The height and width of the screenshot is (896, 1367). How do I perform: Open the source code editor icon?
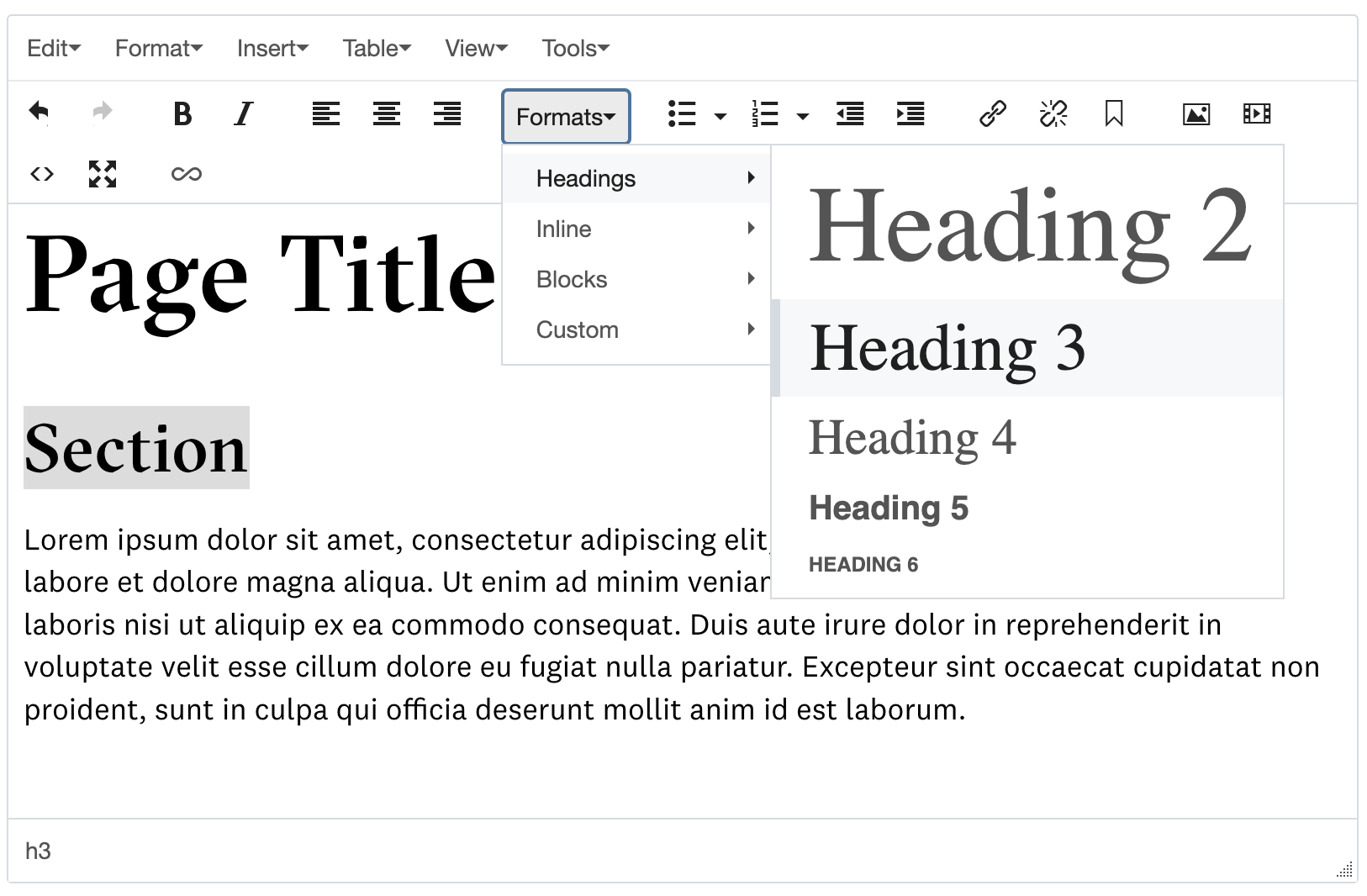40,174
